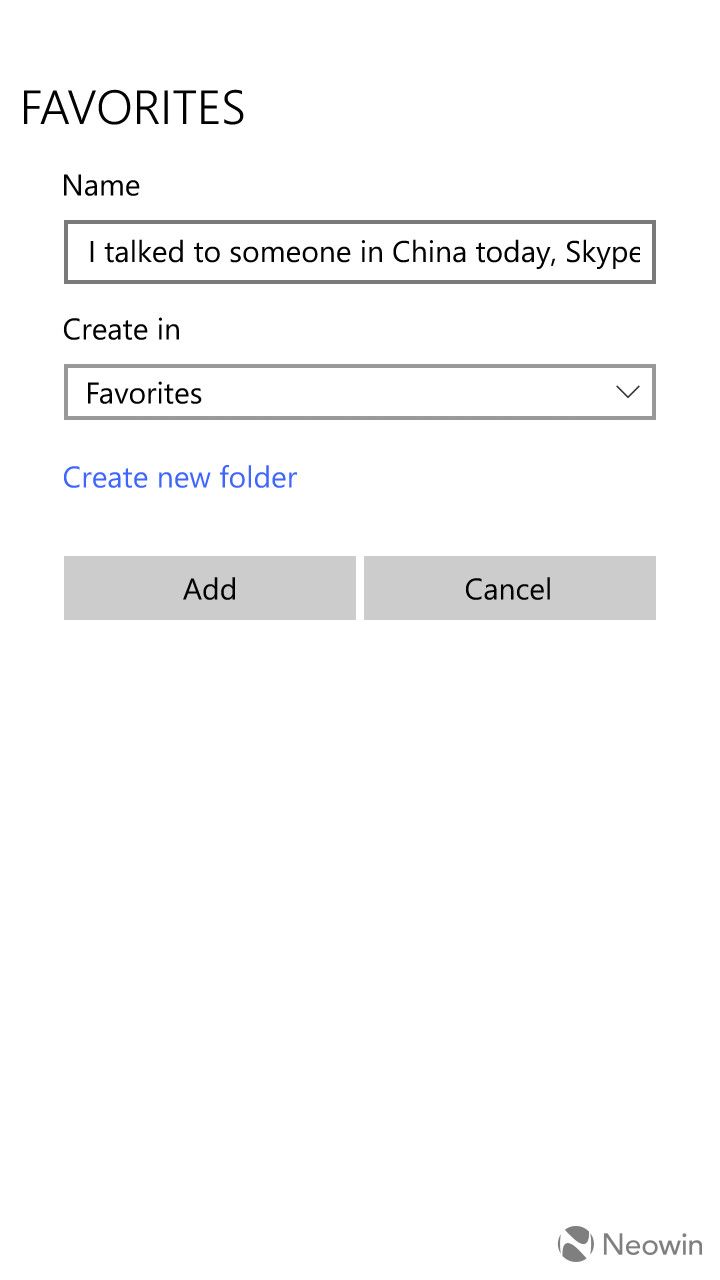
Task: Click the FAVORITES page heading
Action: pyautogui.click(x=133, y=108)
